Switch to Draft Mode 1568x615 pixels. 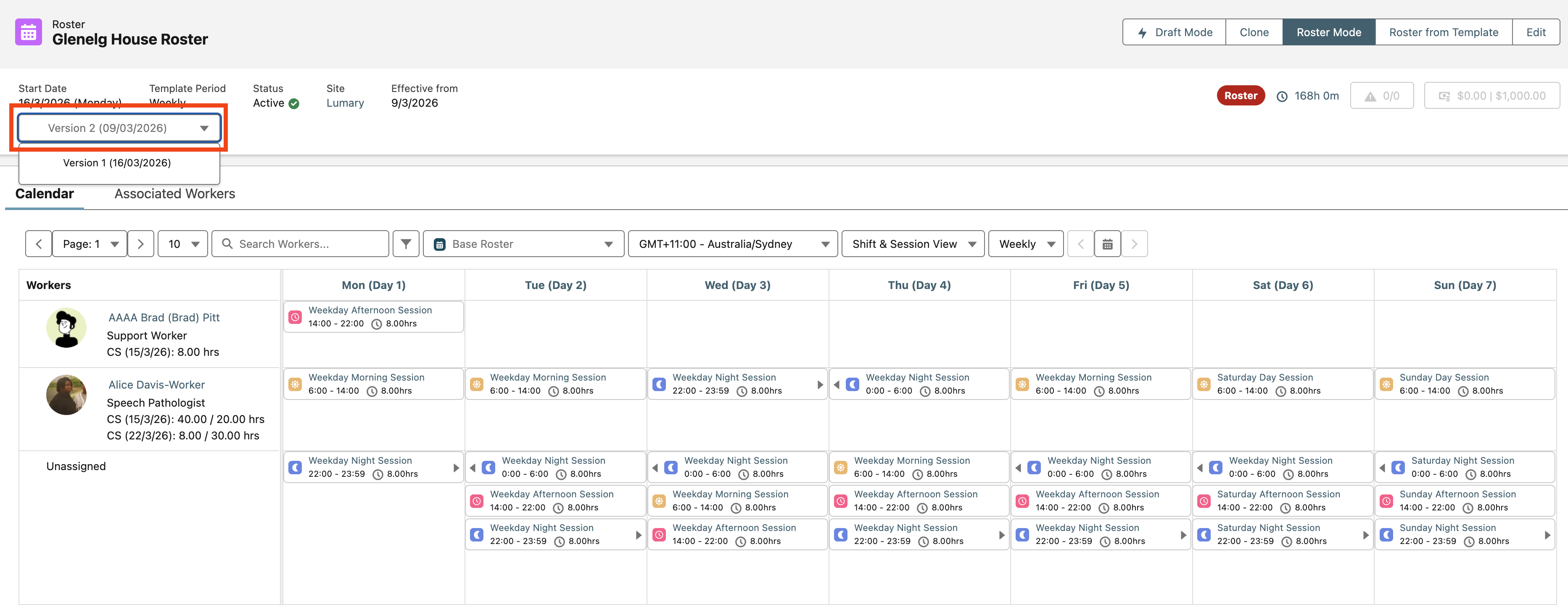point(1174,32)
